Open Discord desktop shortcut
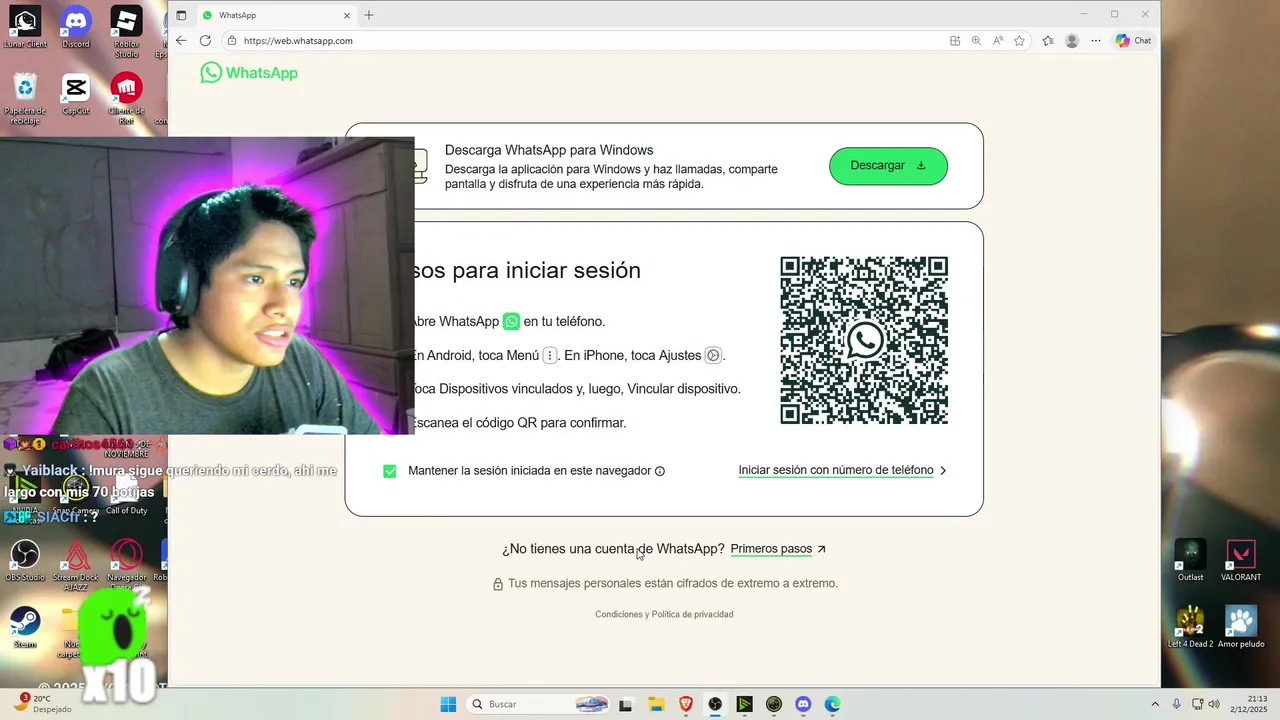This screenshot has width=1280, height=720. [x=76, y=27]
